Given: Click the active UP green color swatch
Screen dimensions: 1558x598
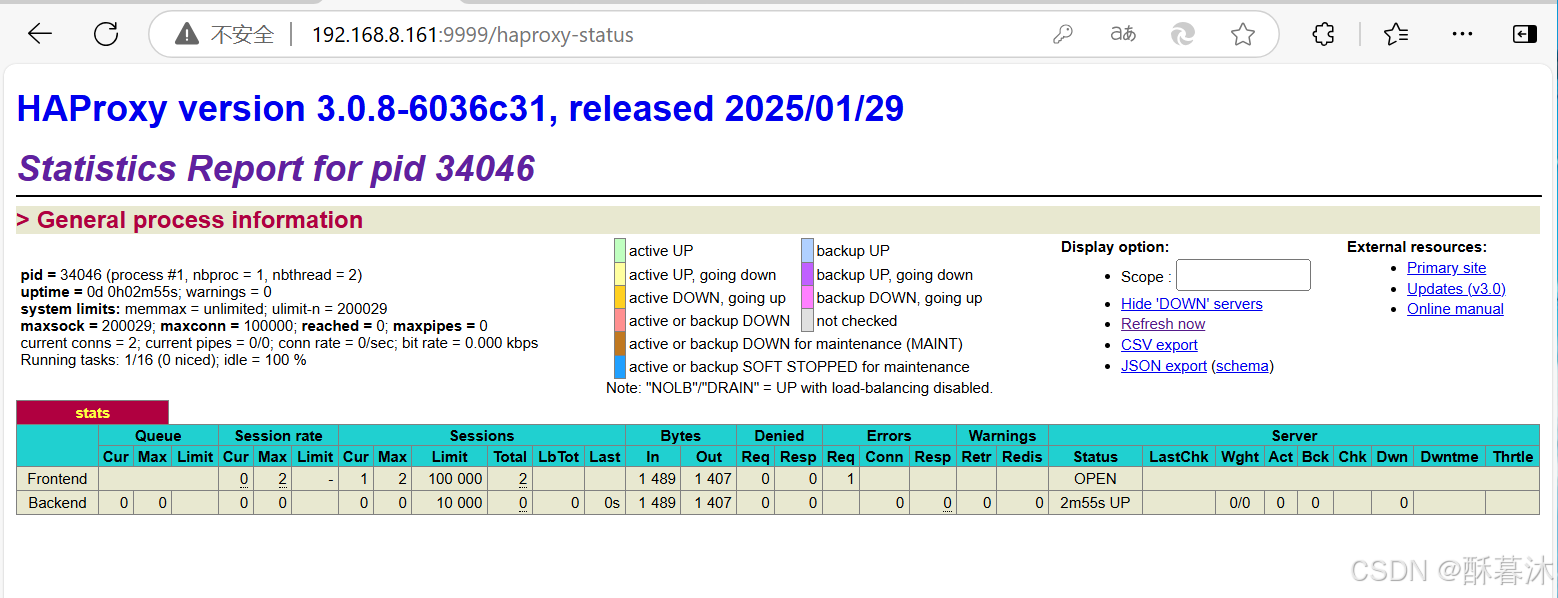Looking at the screenshot, I should tap(620, 250).
